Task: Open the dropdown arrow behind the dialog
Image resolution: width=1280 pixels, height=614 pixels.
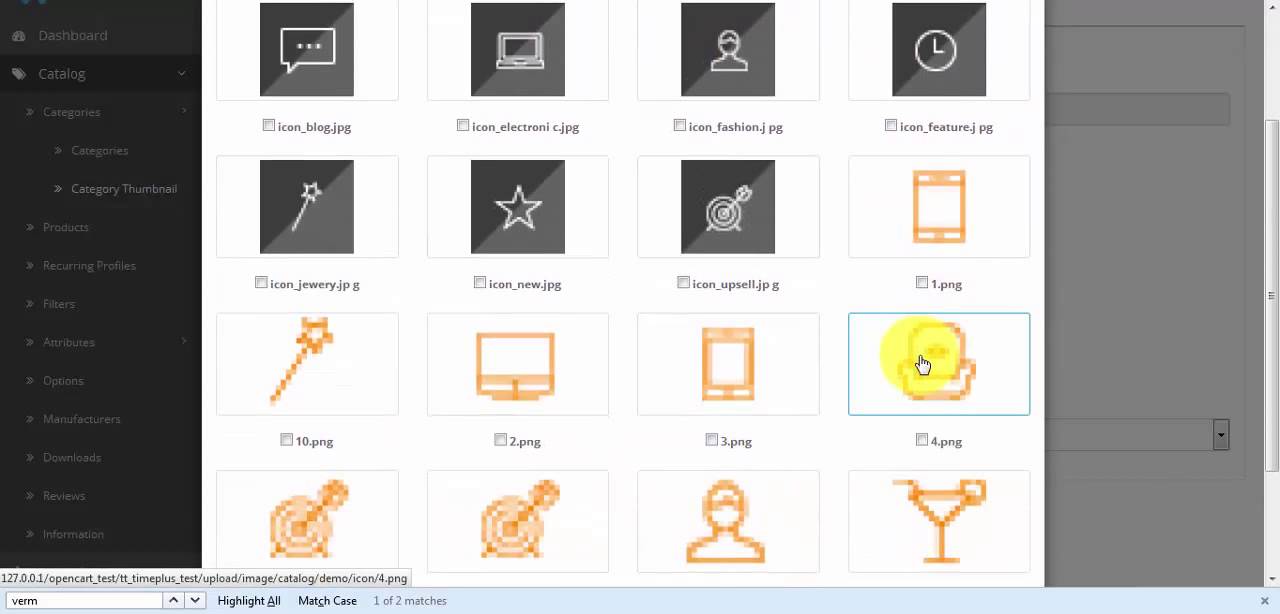Action: pyautogui.click(x=1221, y=434)
